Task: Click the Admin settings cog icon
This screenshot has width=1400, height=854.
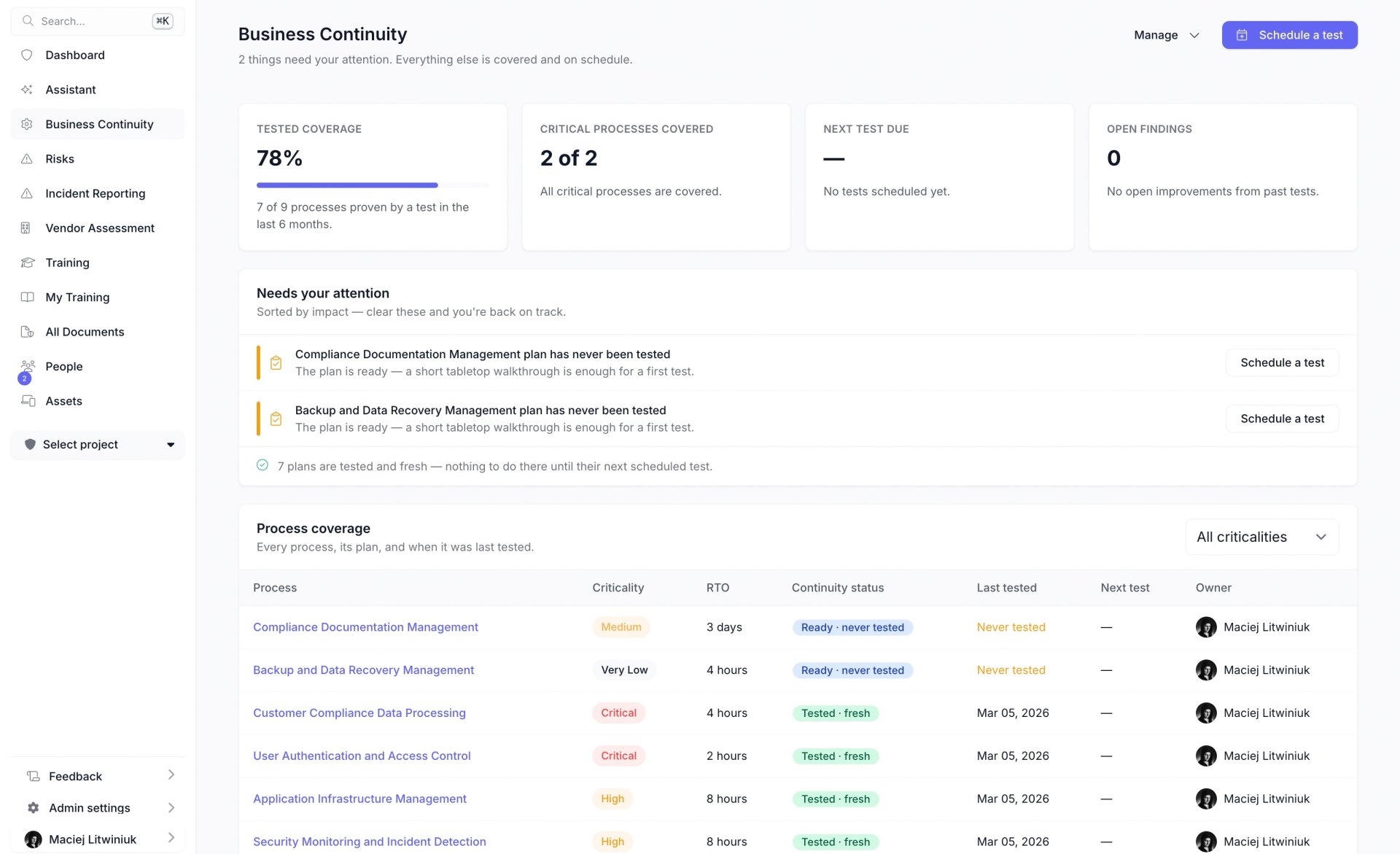Action: (x=34, y=807)
